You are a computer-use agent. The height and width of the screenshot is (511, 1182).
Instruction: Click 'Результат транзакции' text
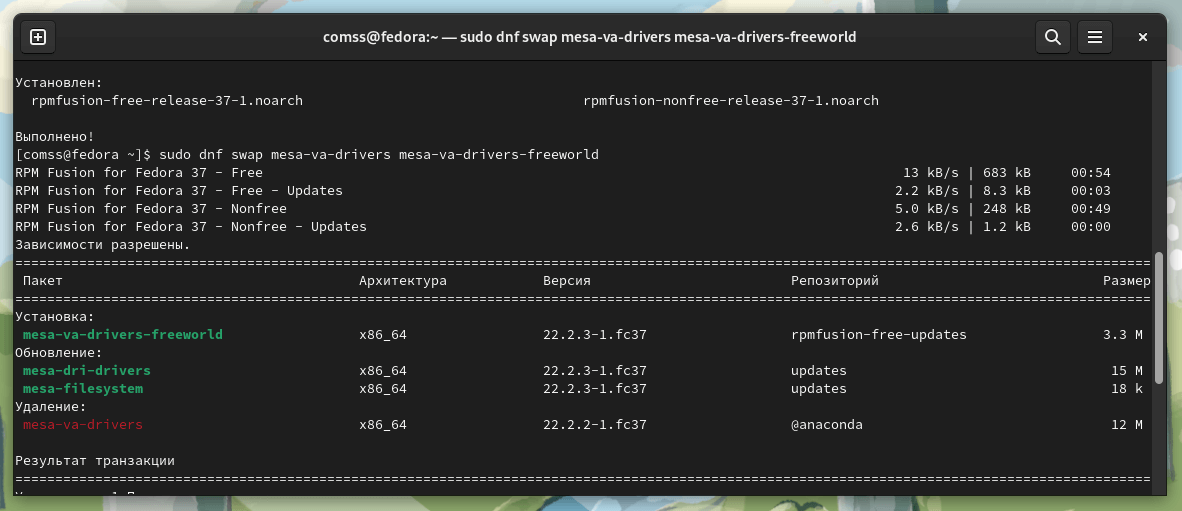95,461
